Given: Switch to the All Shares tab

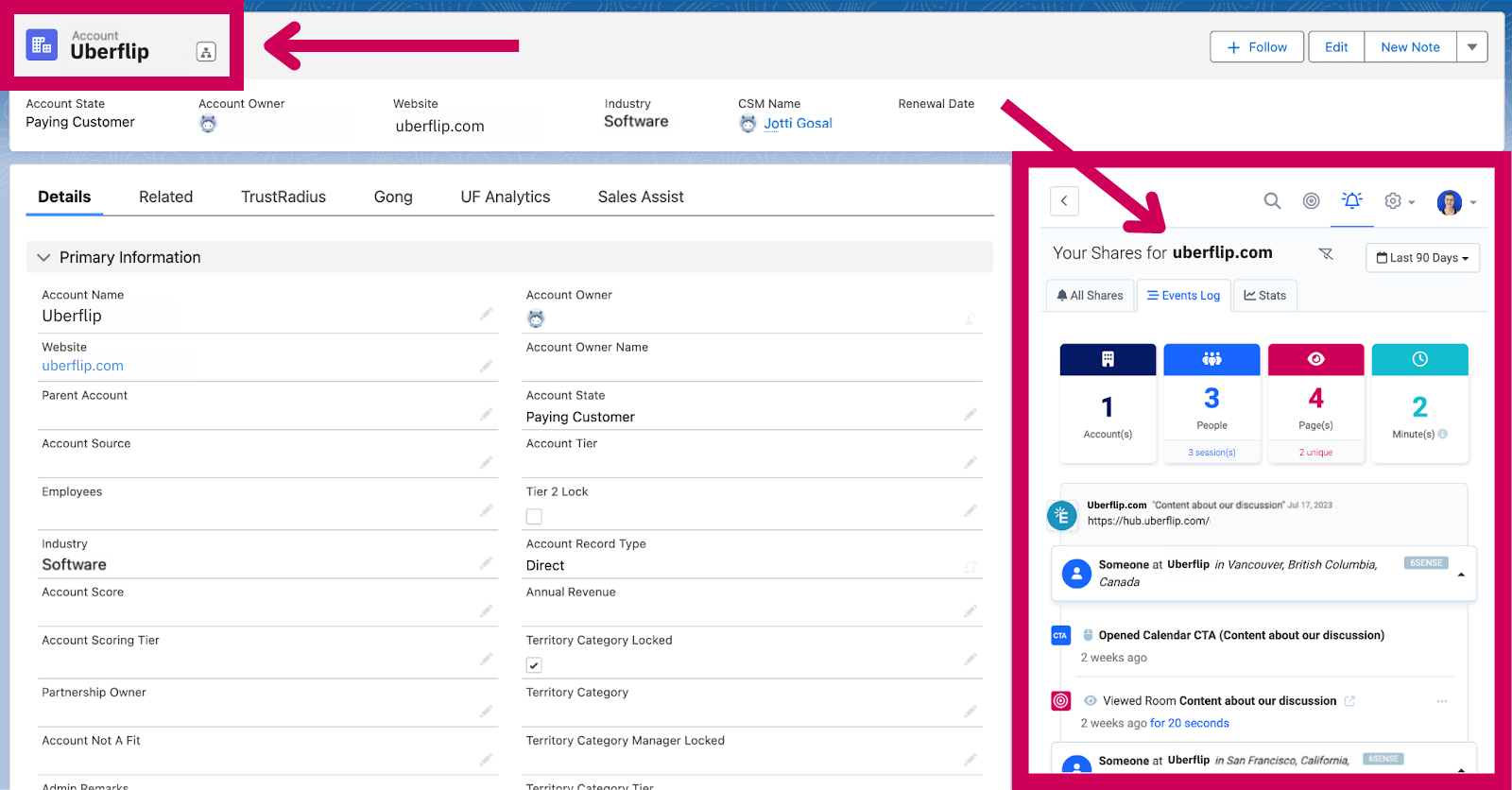Looking at the screenshot, I should pos(1091,296).
